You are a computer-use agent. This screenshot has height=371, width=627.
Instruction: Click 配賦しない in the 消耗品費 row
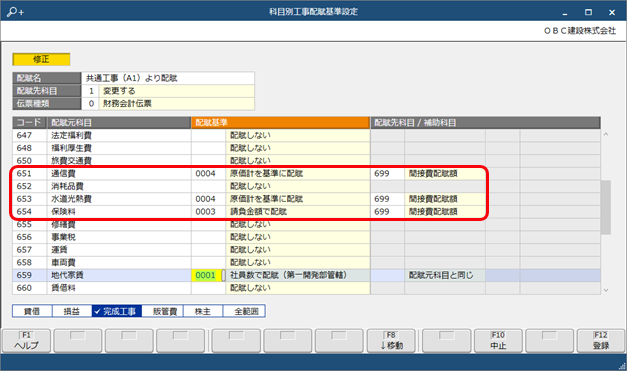(298, 186)
